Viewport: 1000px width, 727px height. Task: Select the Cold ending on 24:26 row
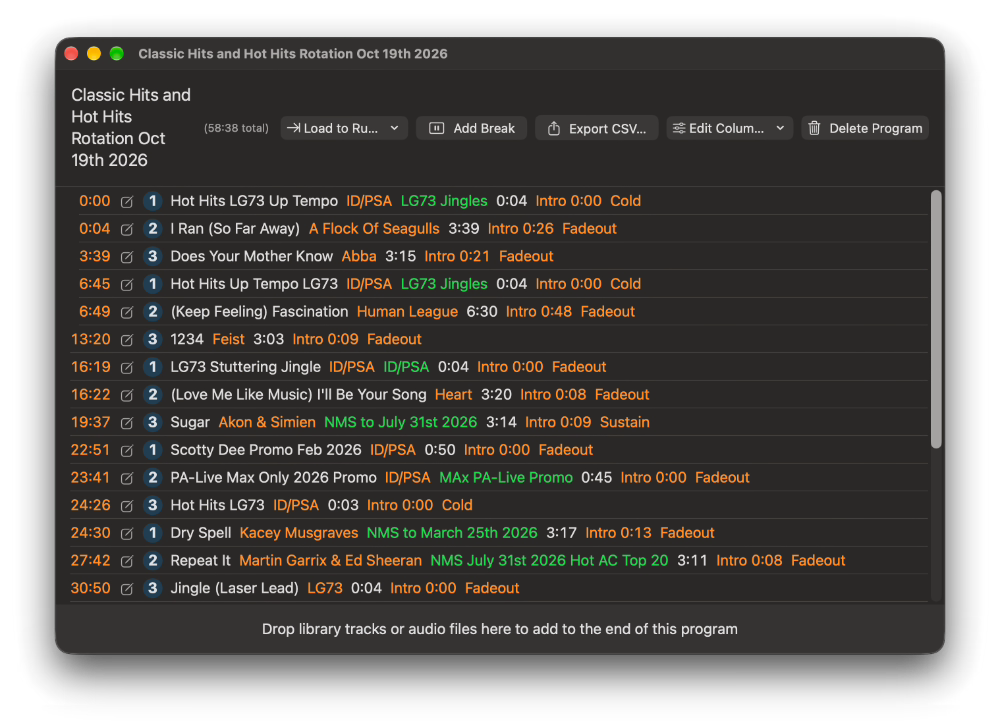[x=457, y=505]
